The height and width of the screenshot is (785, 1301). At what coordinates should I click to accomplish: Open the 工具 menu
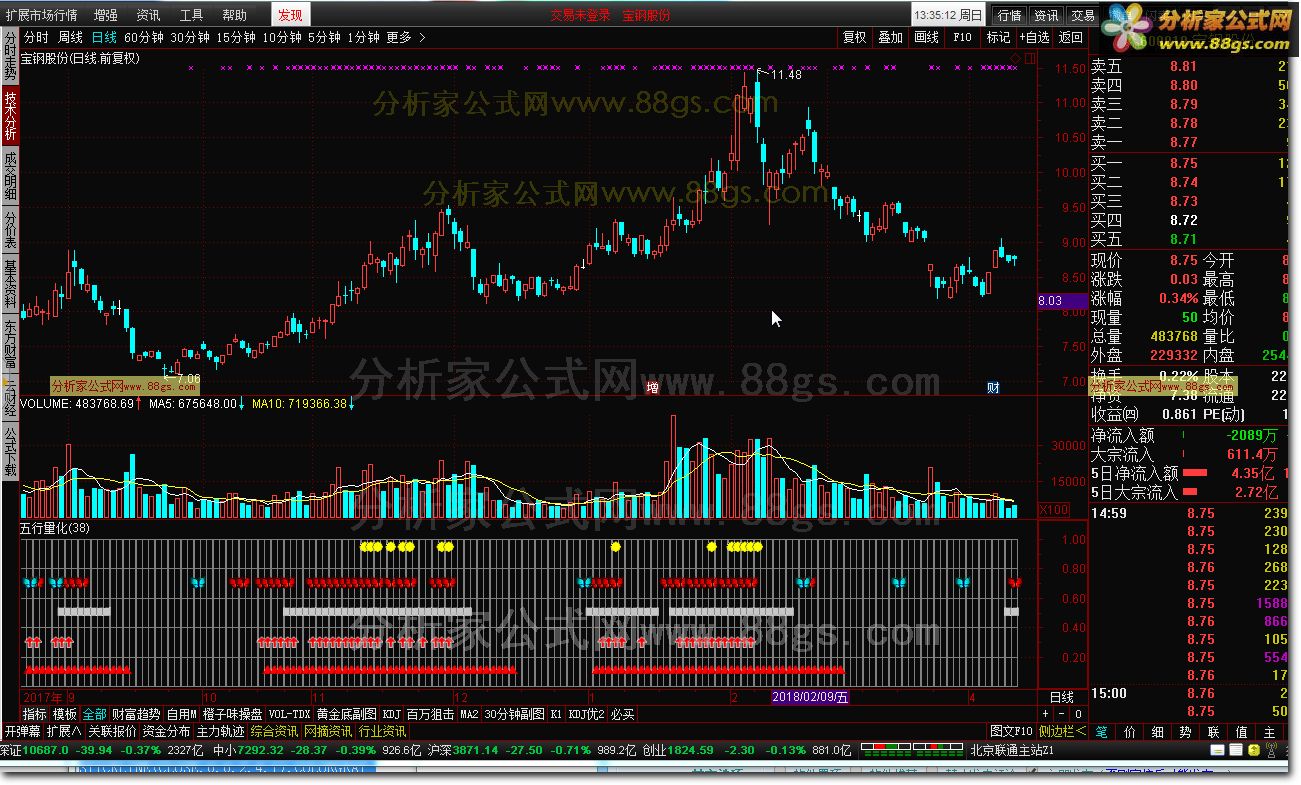pos(191,15)
